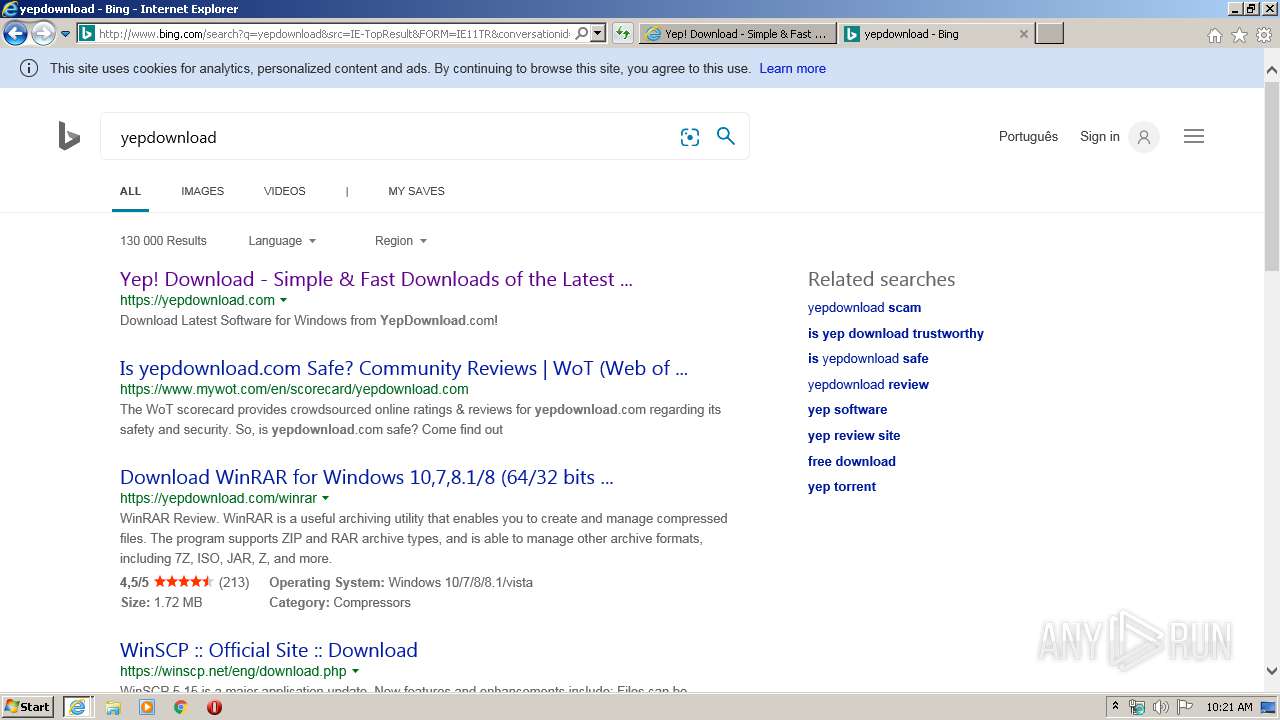This screenshot has width=1280, height=720.
Task: Search related is yepdownload safe
Action: (x=868, y=359)
